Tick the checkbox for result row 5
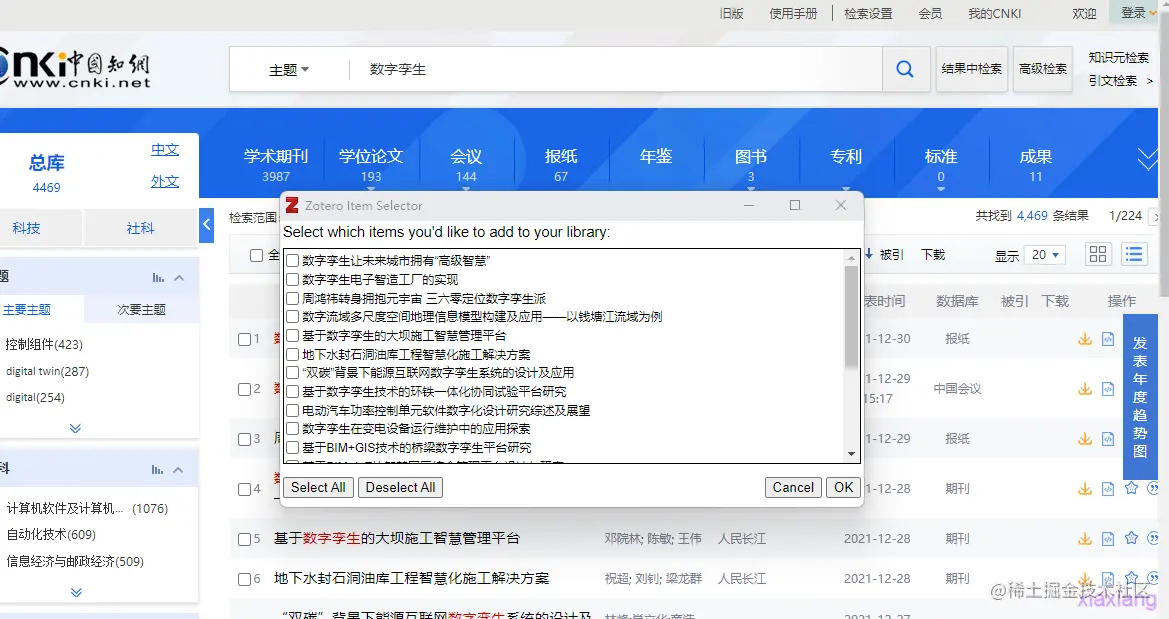This screenshot has height=619, width=1169. point(245,539)
